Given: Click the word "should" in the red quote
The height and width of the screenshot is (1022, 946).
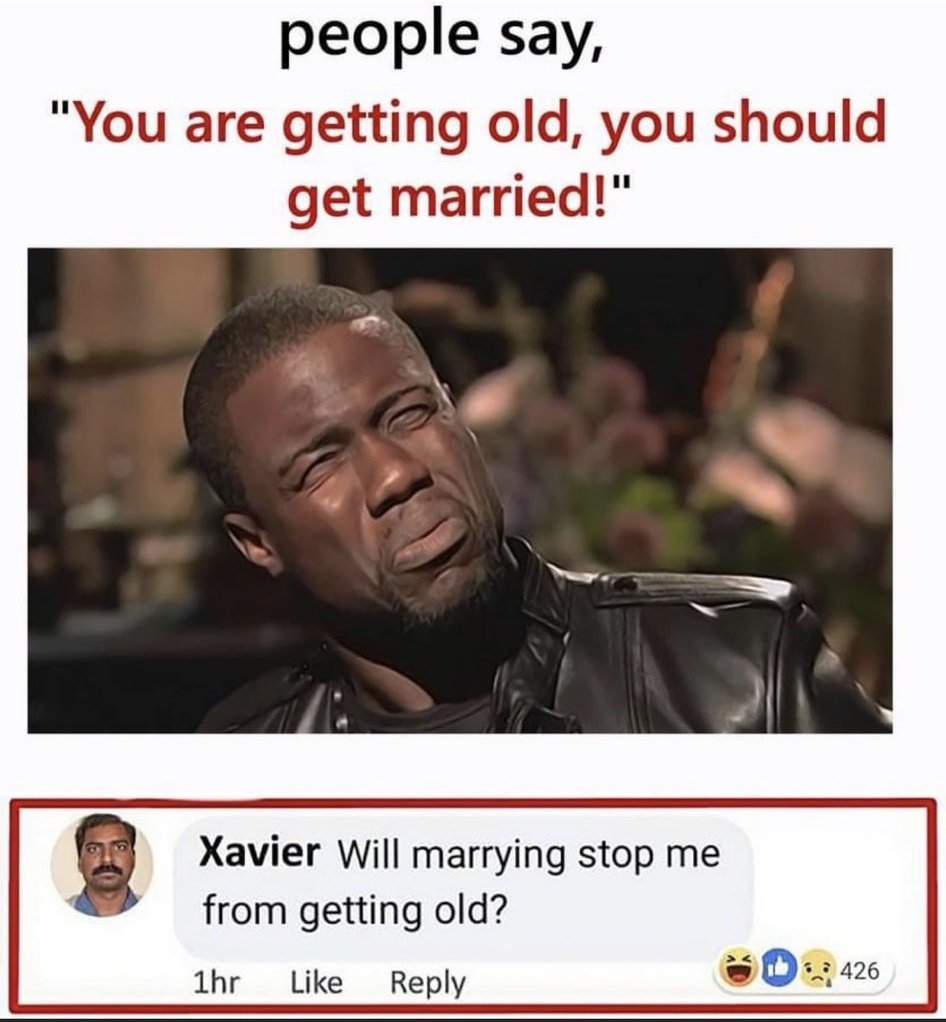Looking at the screenshot, I should pyautogui.click(x=799, y=124).
